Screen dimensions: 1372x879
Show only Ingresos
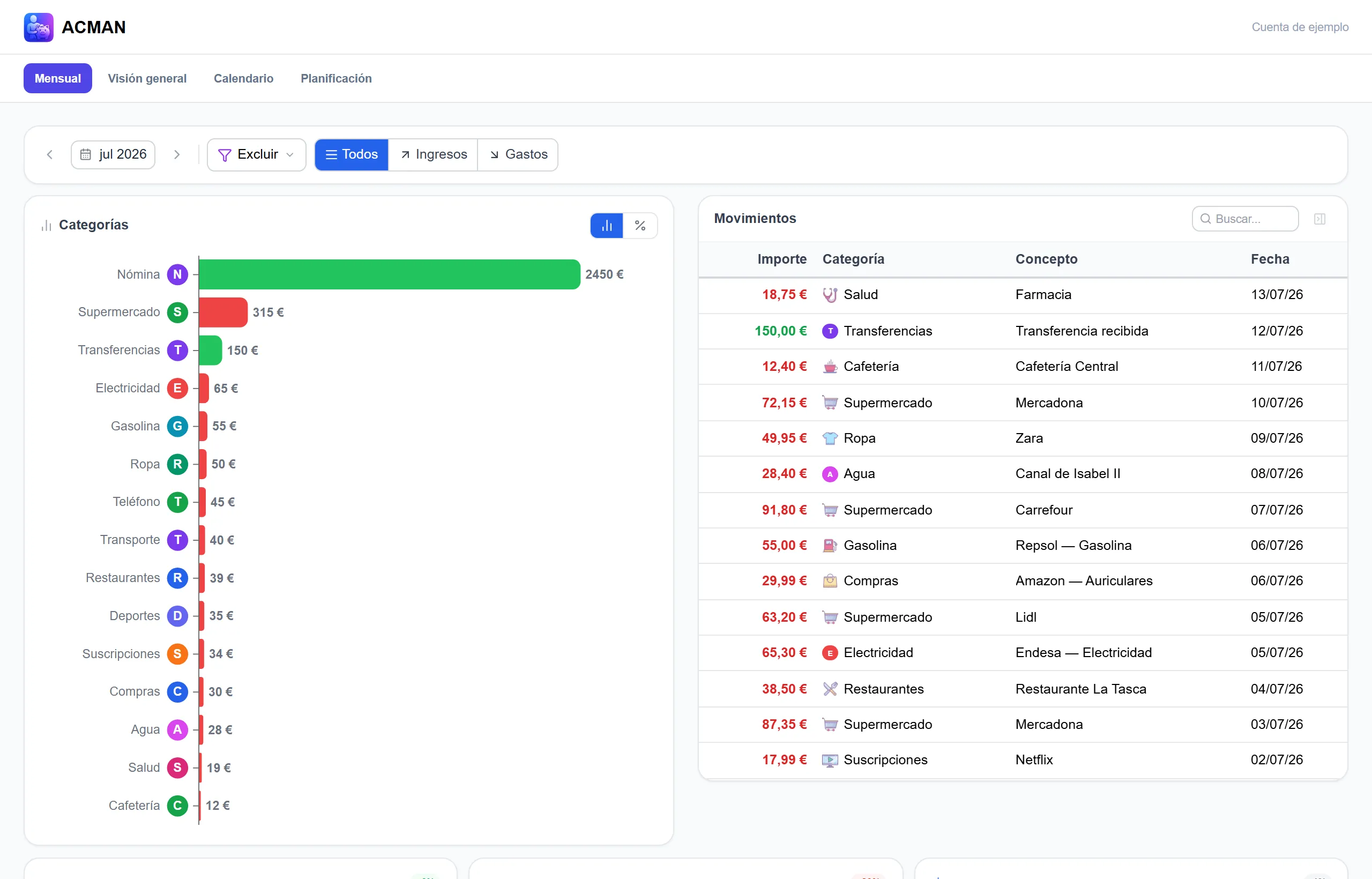(x=433, y=155)
